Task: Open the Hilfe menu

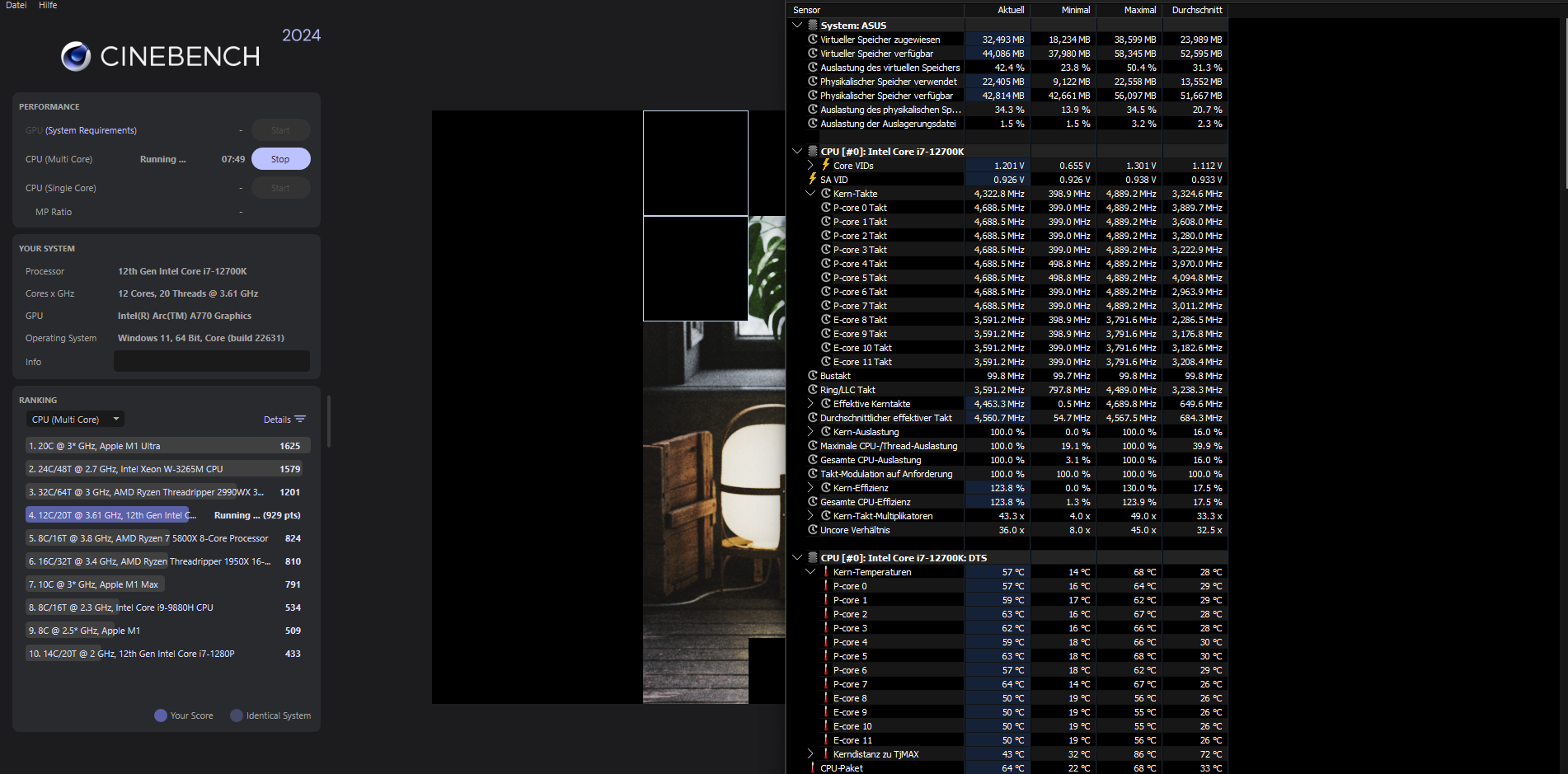Action: 48,5
